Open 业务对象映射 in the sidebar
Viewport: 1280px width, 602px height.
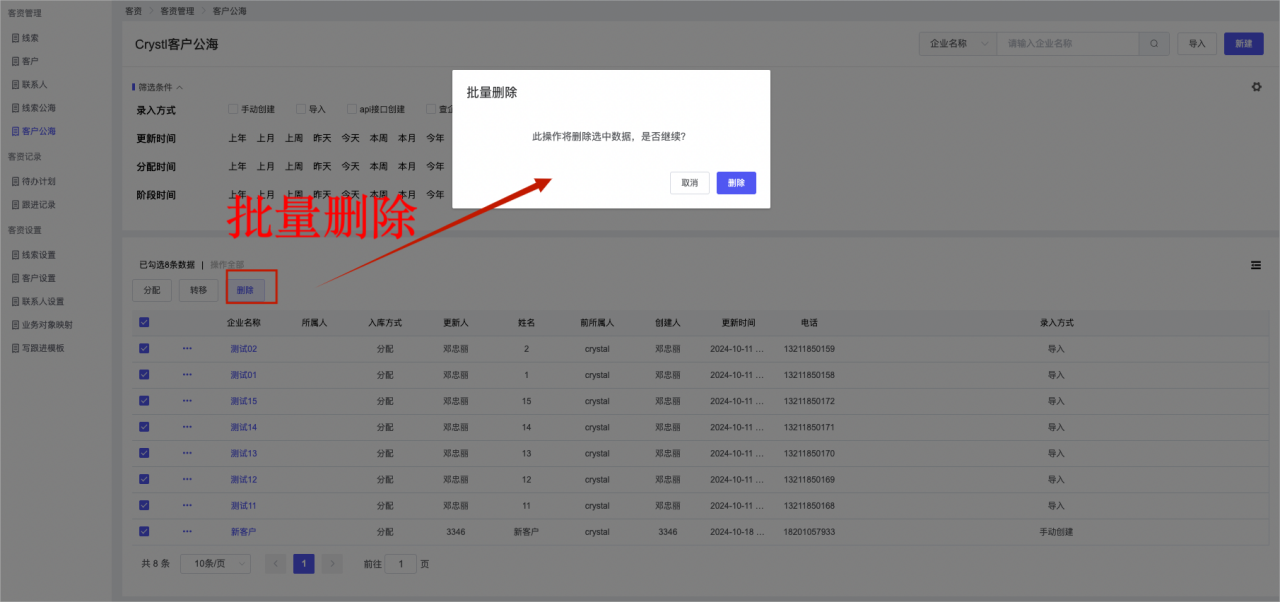[x=46, y=325]
